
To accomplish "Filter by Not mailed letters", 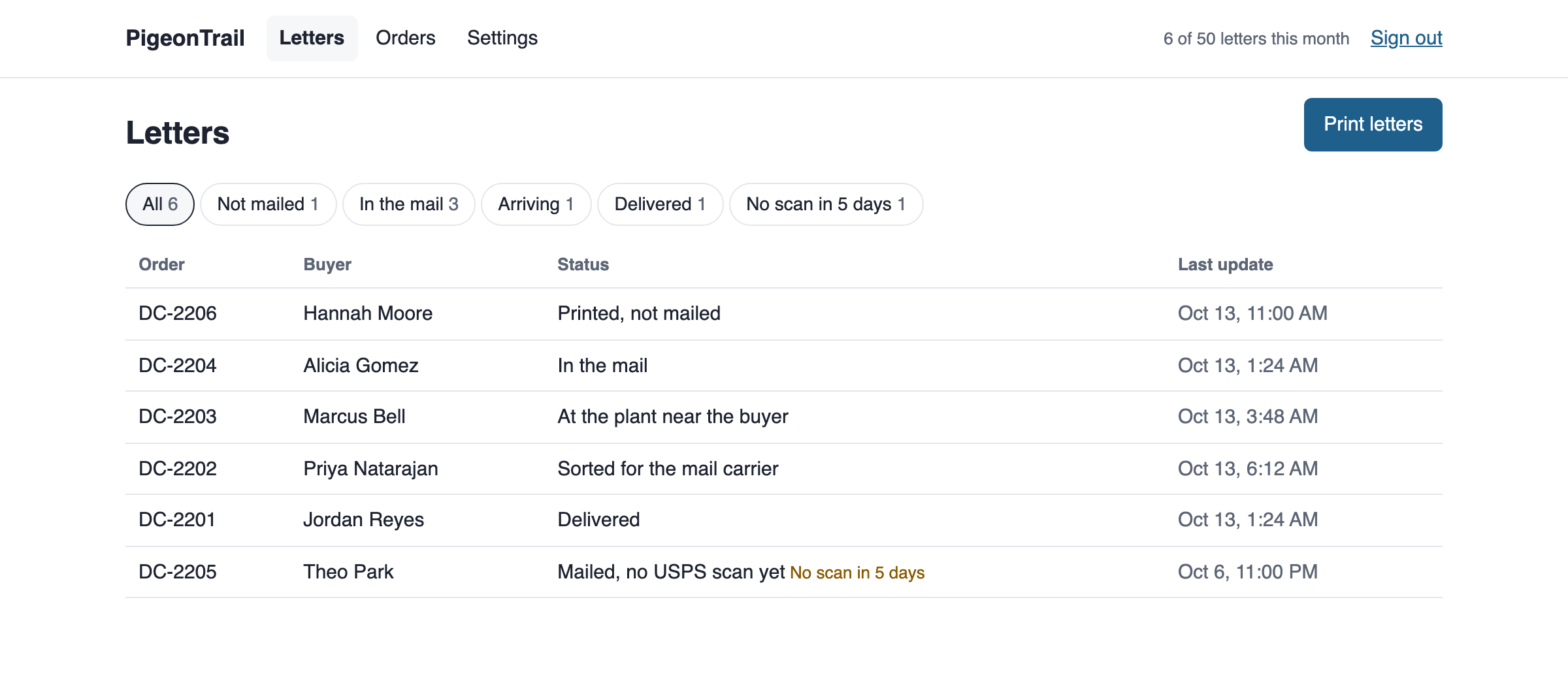I will tap(268, 204).
